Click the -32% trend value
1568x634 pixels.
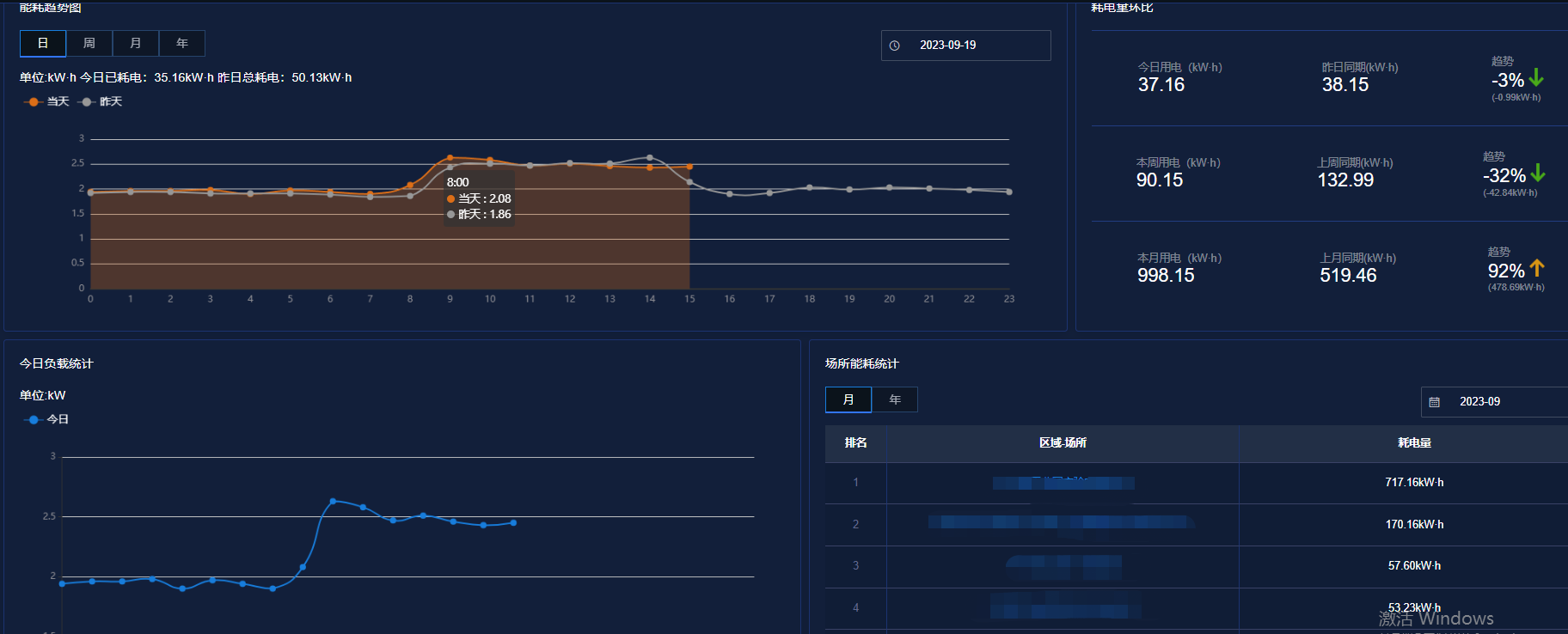point(1504,175)
